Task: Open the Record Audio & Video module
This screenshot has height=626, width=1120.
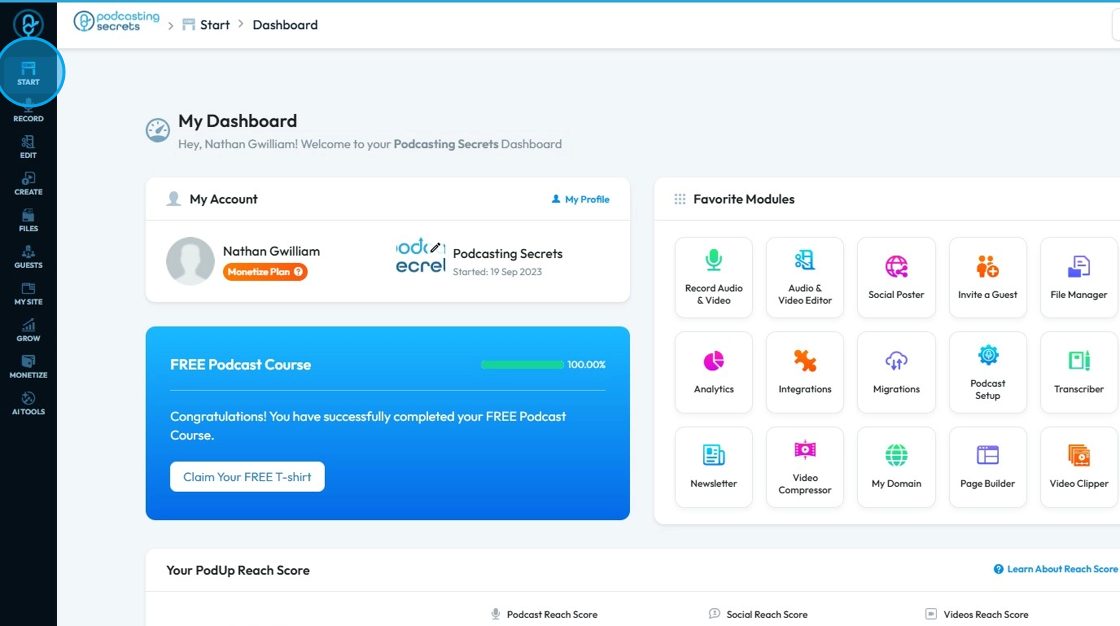Action: (x=714, y=277)
